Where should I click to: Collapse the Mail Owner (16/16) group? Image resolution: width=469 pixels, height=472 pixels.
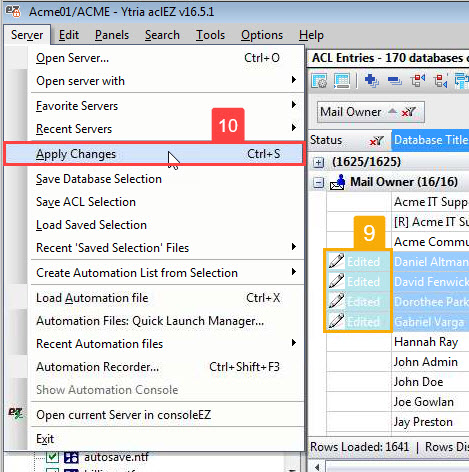319,183
